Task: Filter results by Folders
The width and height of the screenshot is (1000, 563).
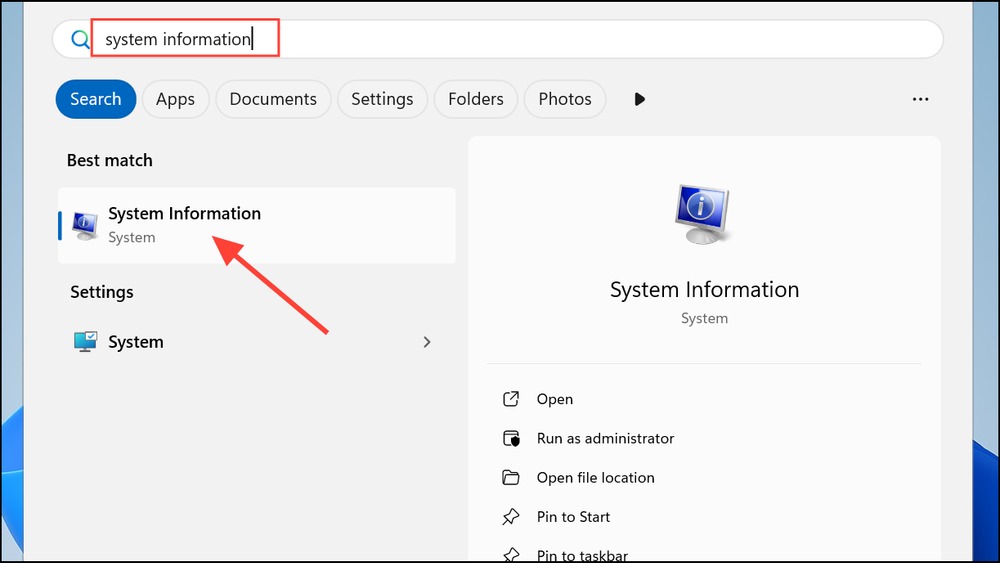Action: [476, 99]
